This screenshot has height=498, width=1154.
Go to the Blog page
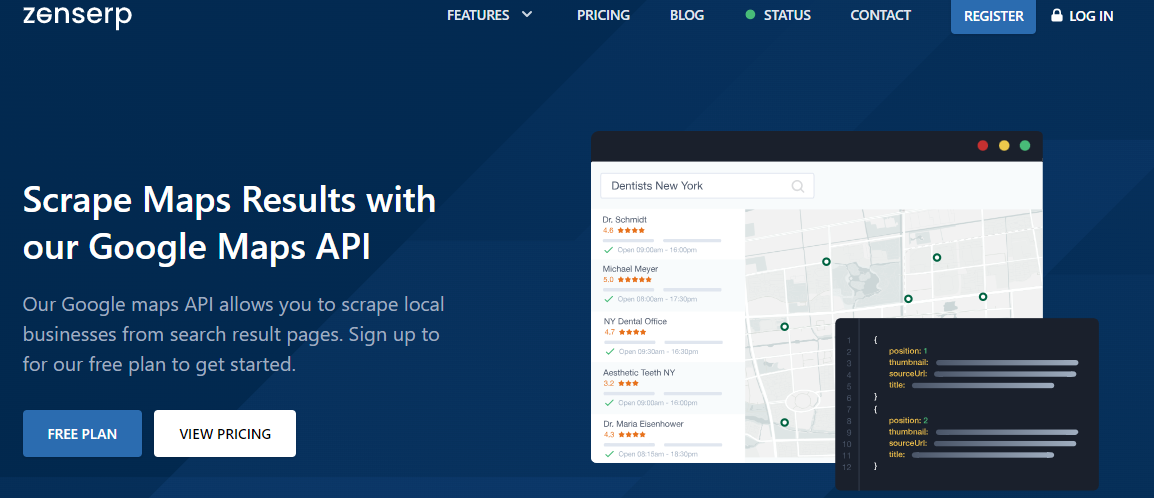pyautogui.click(x=687, y=15)
